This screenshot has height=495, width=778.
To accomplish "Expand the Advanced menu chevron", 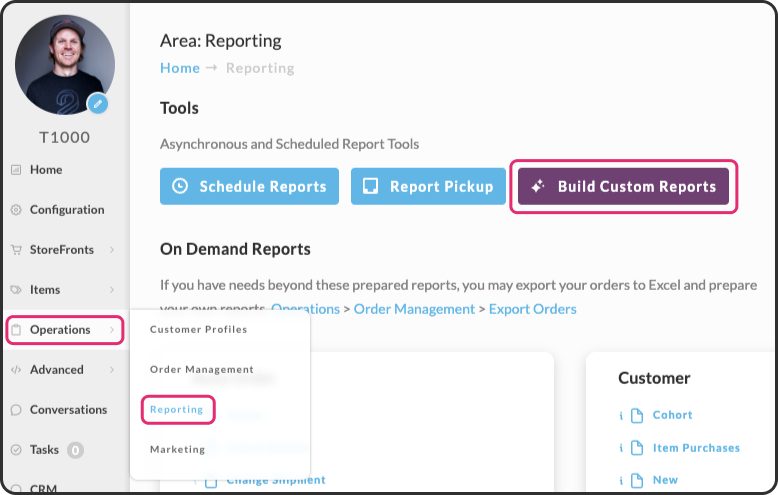I will (112, 370).
